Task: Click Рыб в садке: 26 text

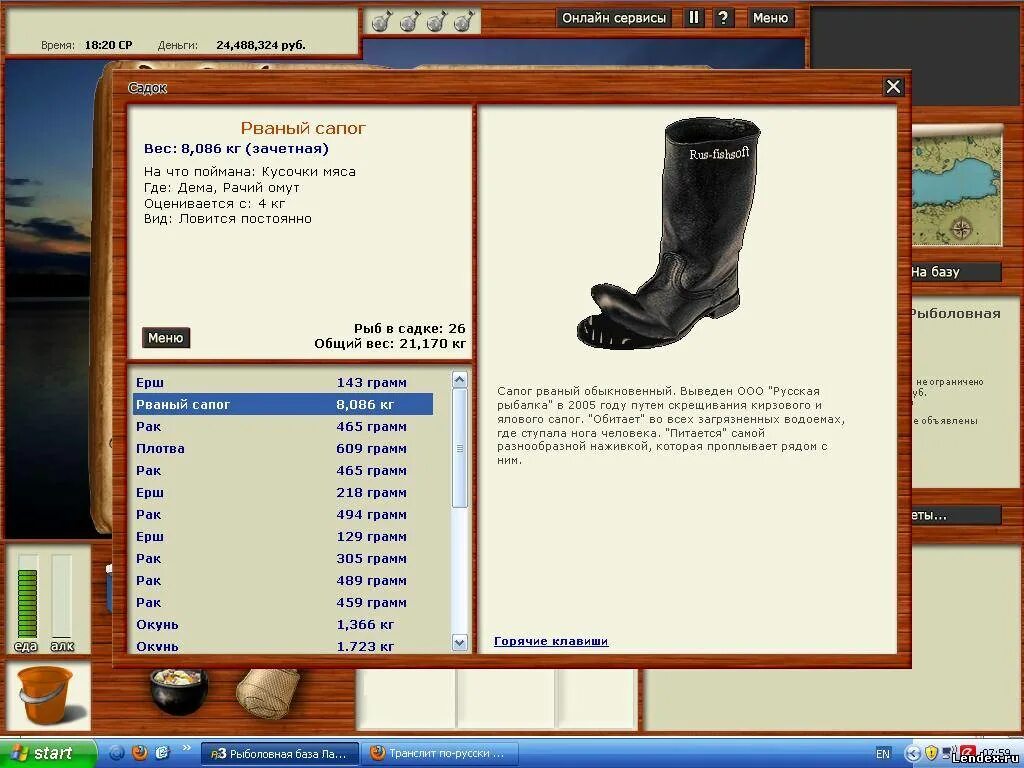Action: [x=409, y=328]
